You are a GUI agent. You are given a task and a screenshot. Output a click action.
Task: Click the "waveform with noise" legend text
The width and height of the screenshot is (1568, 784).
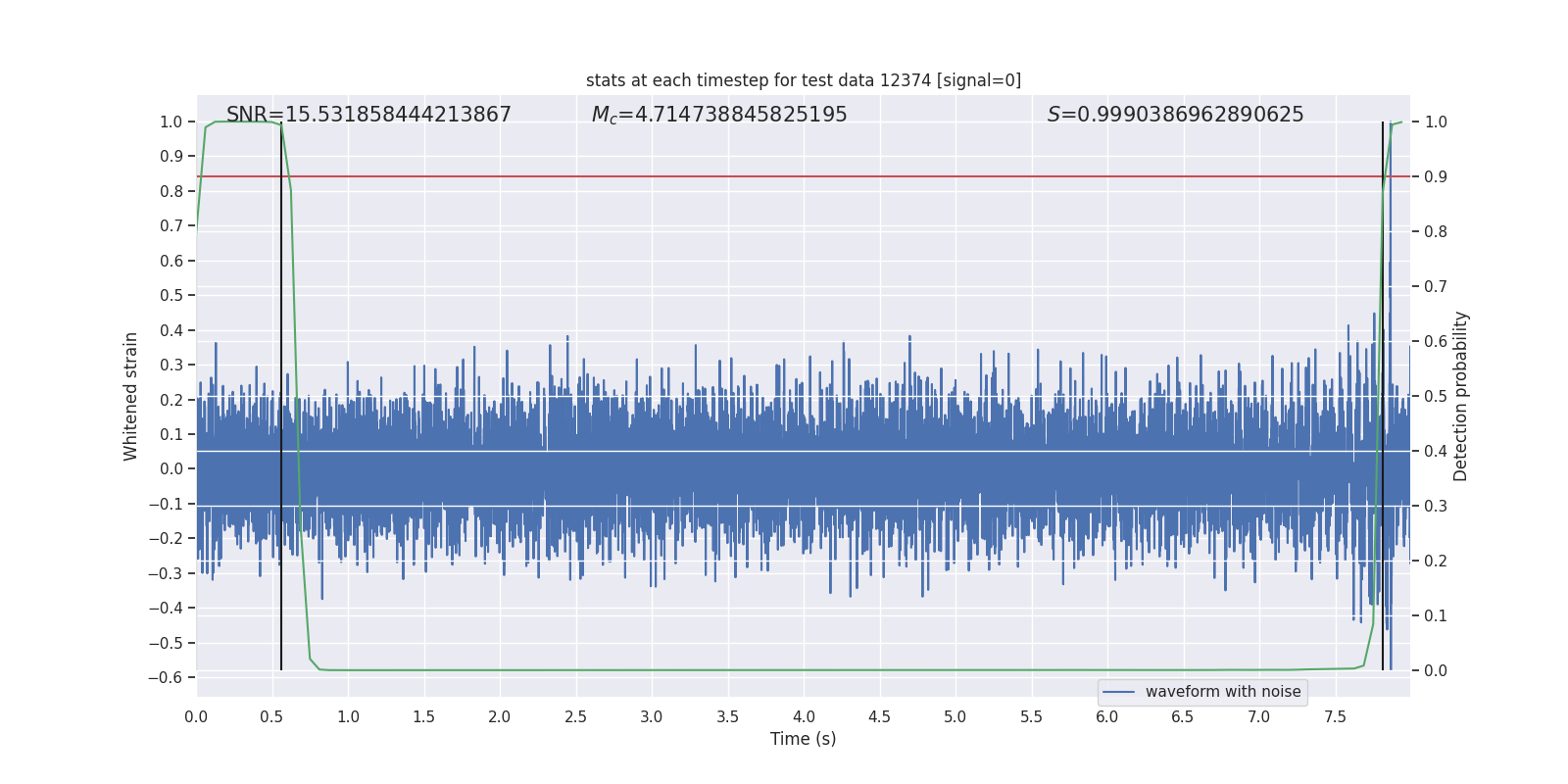(1222, 692)
